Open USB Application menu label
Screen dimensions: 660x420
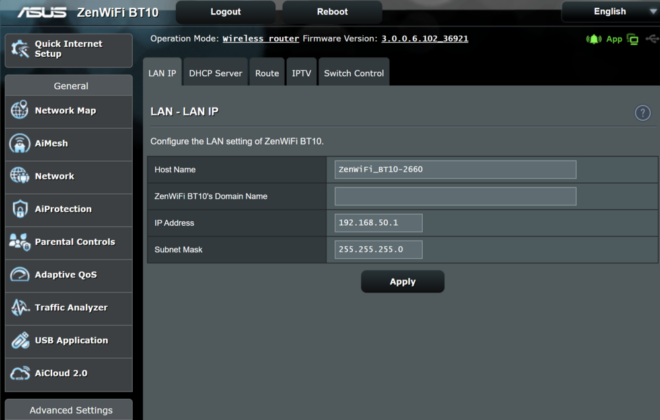pos(71,340)
